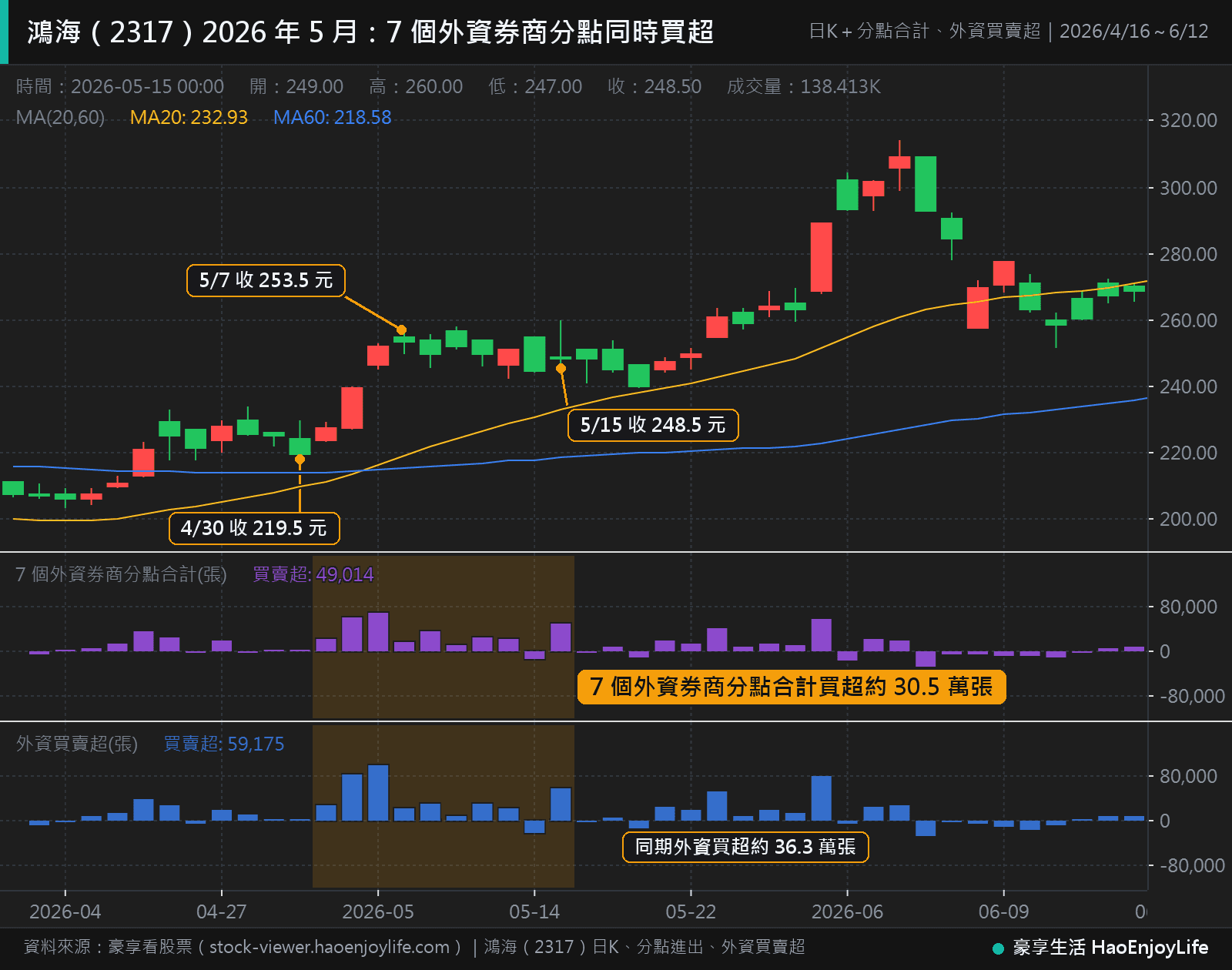This screenshot has width=1232, height=970.
Task: Click the 成交量：138.413K volume readout
Action: pyautogui.click(x=804, y=87)
